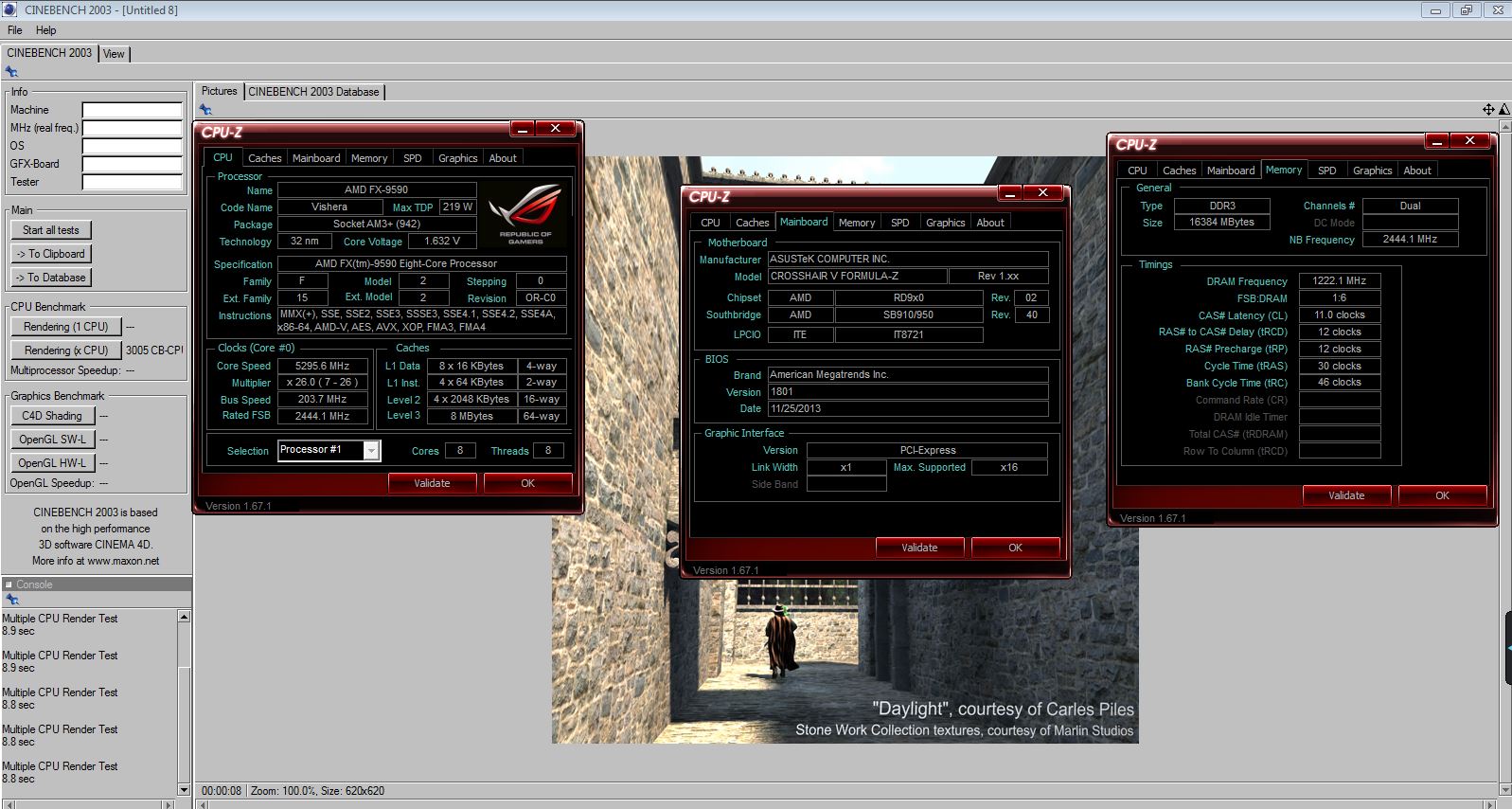Open Processor selection dropdown
1512x809 pixels.
371,451
